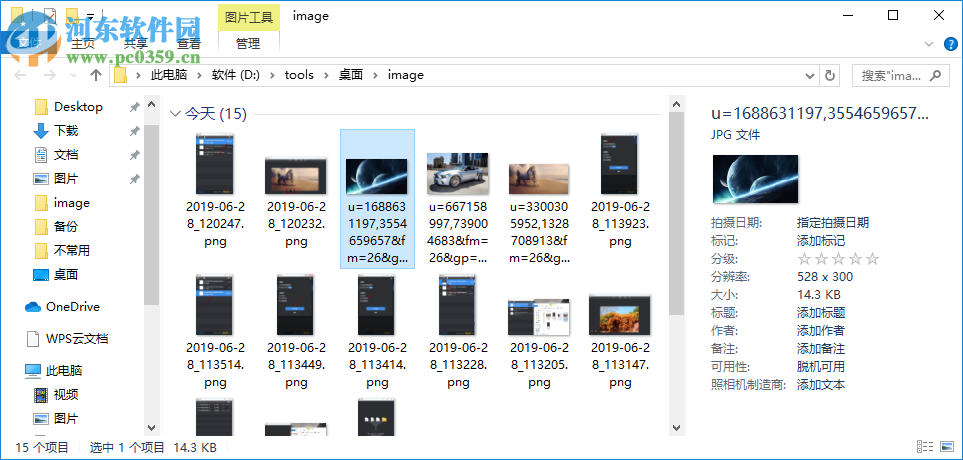Open recent locations dropdown arrow
963x460 pixels.
point(74,76)
